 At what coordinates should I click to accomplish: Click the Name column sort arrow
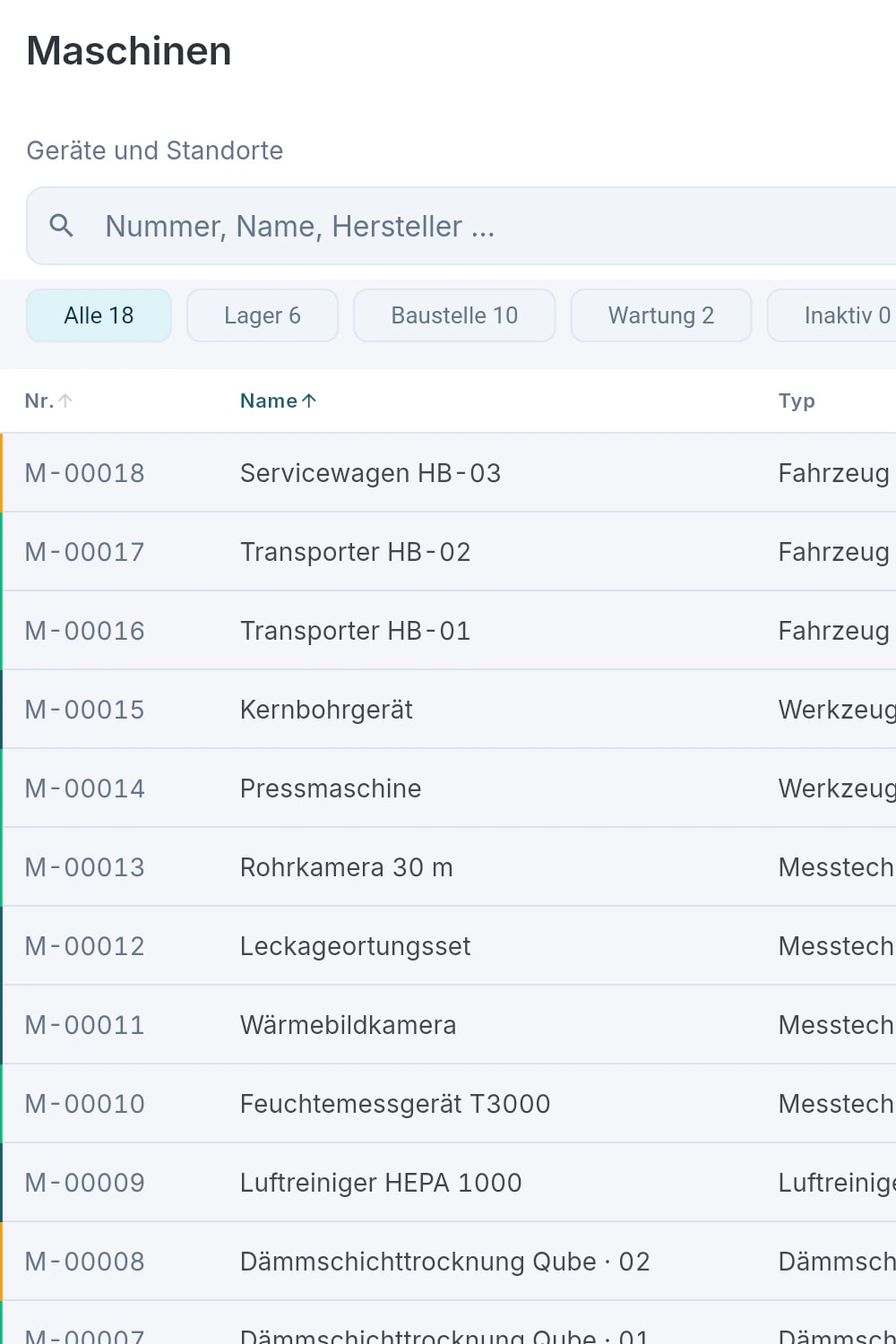(309, 401)
